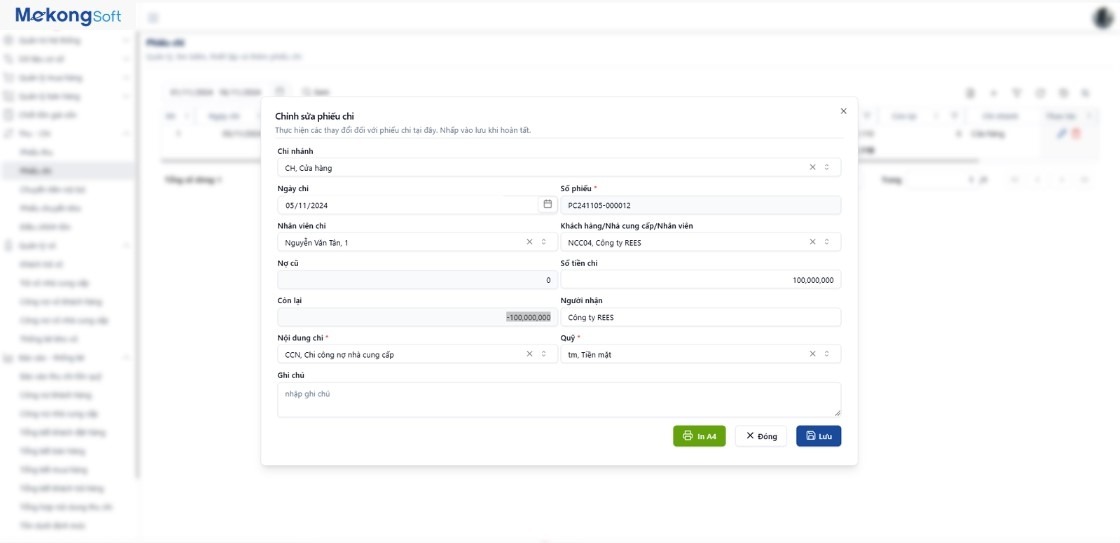Clear the Khách hàng/Nhà cung cấp/Nhân viên selection
The image size is (1120, 543).
tap(812, 242)
